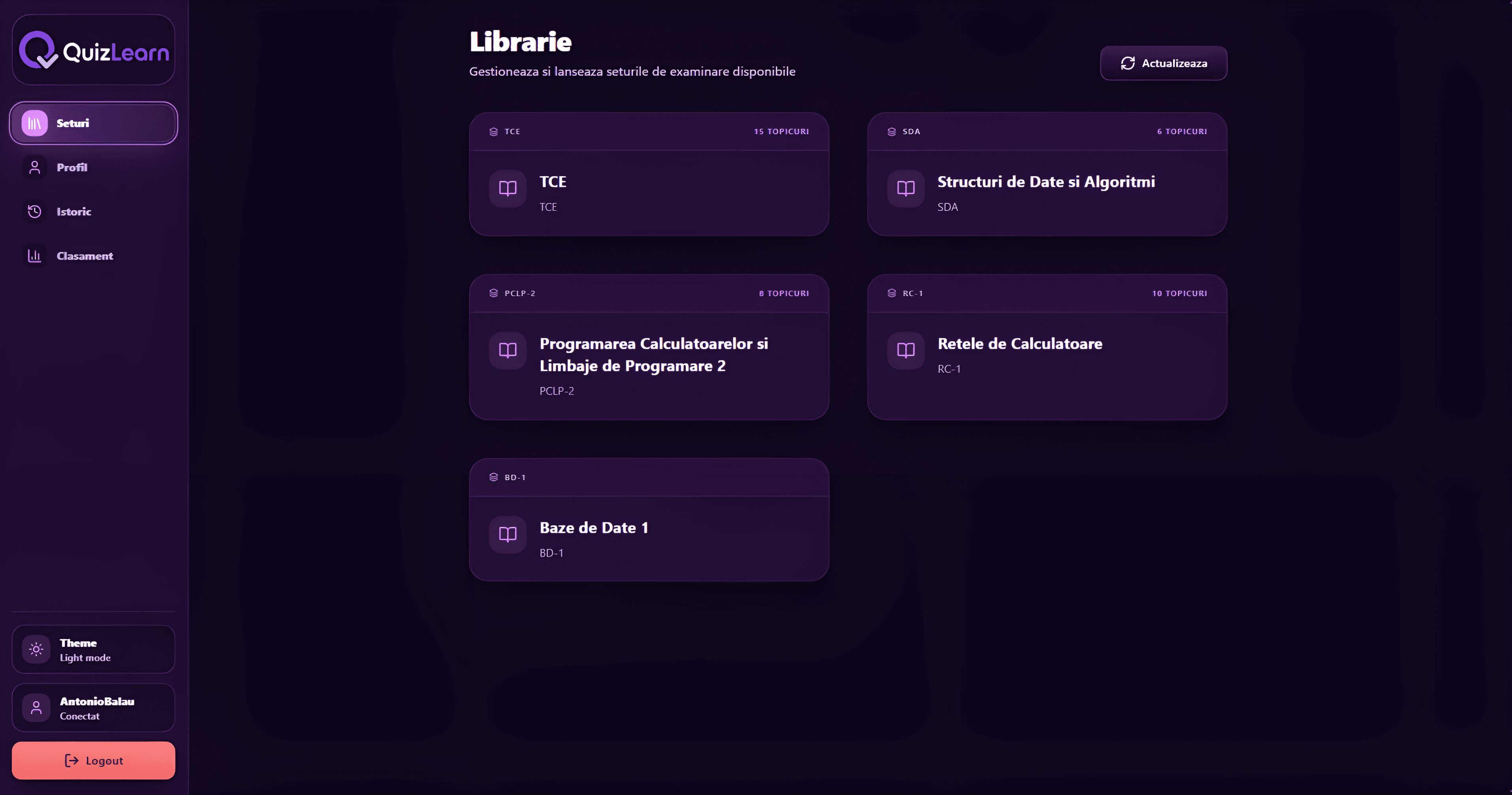Log out using the Logout button
The image size is (1512, 795).
[93, 760]
